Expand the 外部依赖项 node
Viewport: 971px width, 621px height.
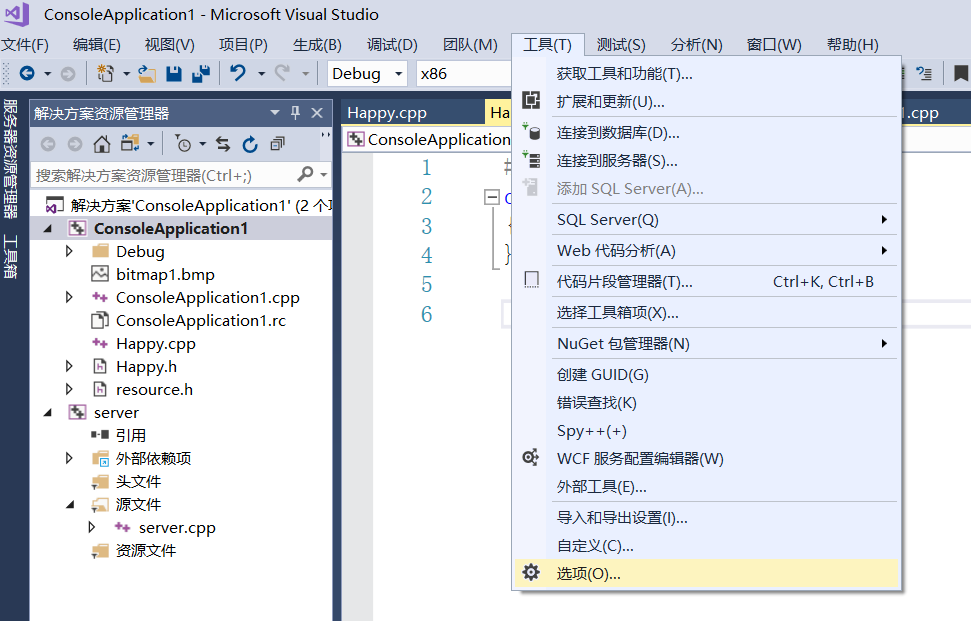(x=69, y=458)
